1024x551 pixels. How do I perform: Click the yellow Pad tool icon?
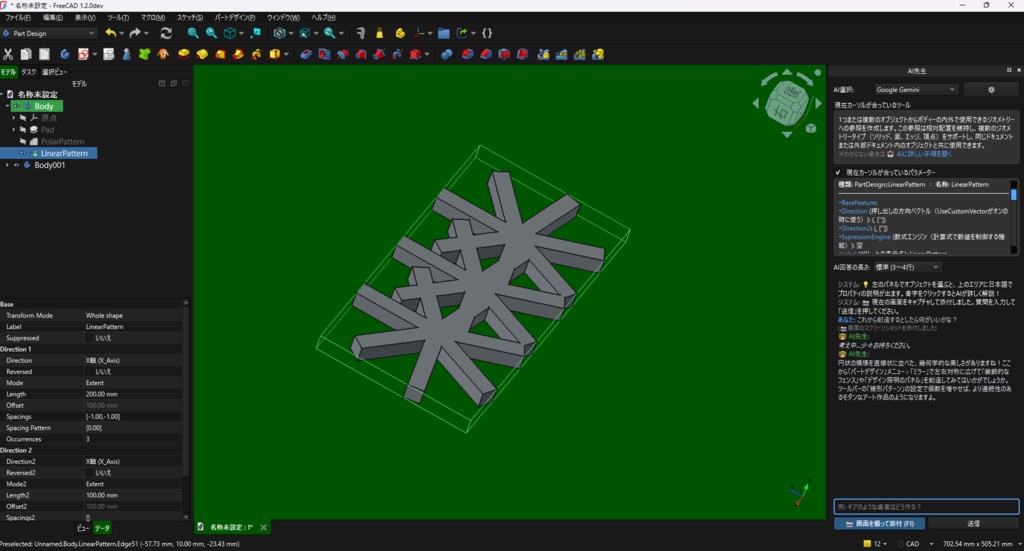(184, 54)
